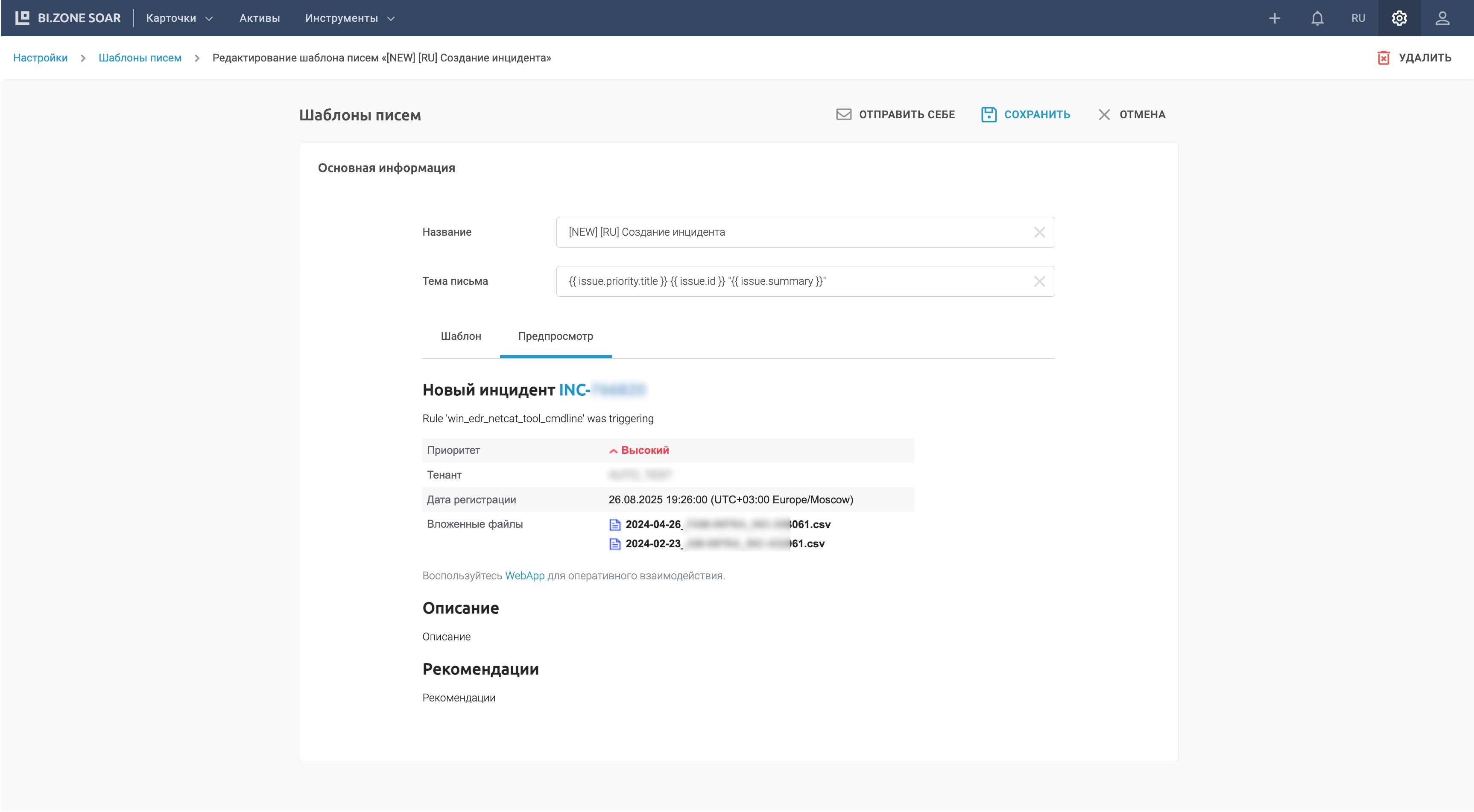Screen dimensions: 1474x812
Task: Click Отправить себе button
Action: click(895, 114)
